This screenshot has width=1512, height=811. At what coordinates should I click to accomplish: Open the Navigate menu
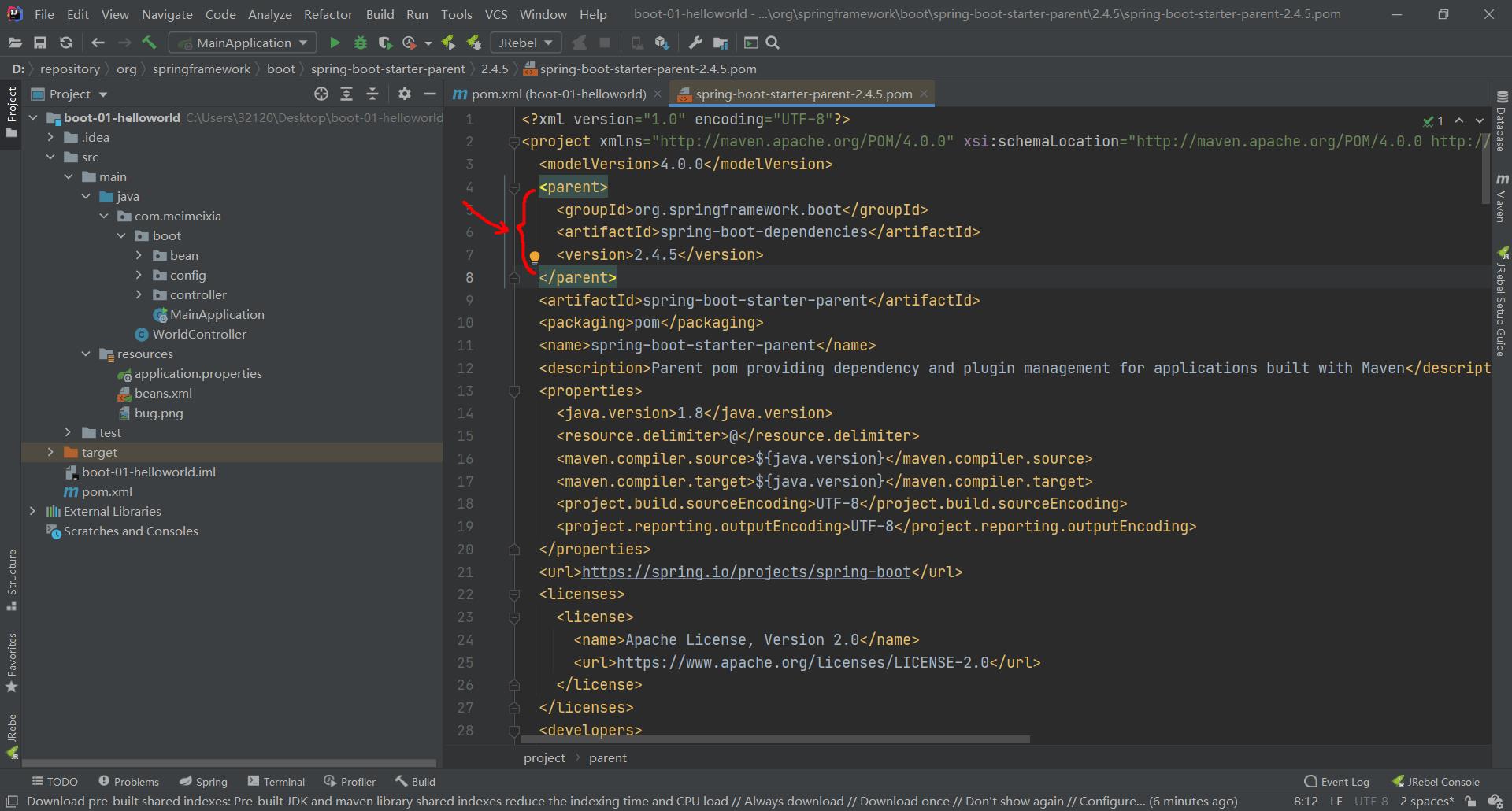pos(167,14)
